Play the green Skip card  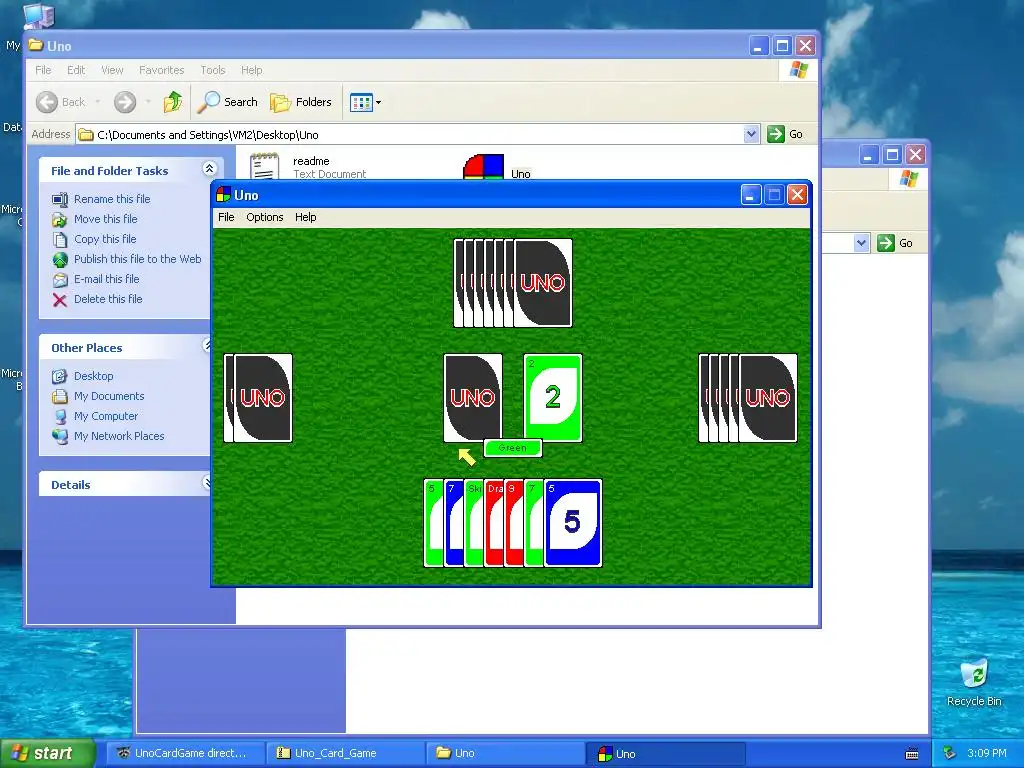click(473, 523)
